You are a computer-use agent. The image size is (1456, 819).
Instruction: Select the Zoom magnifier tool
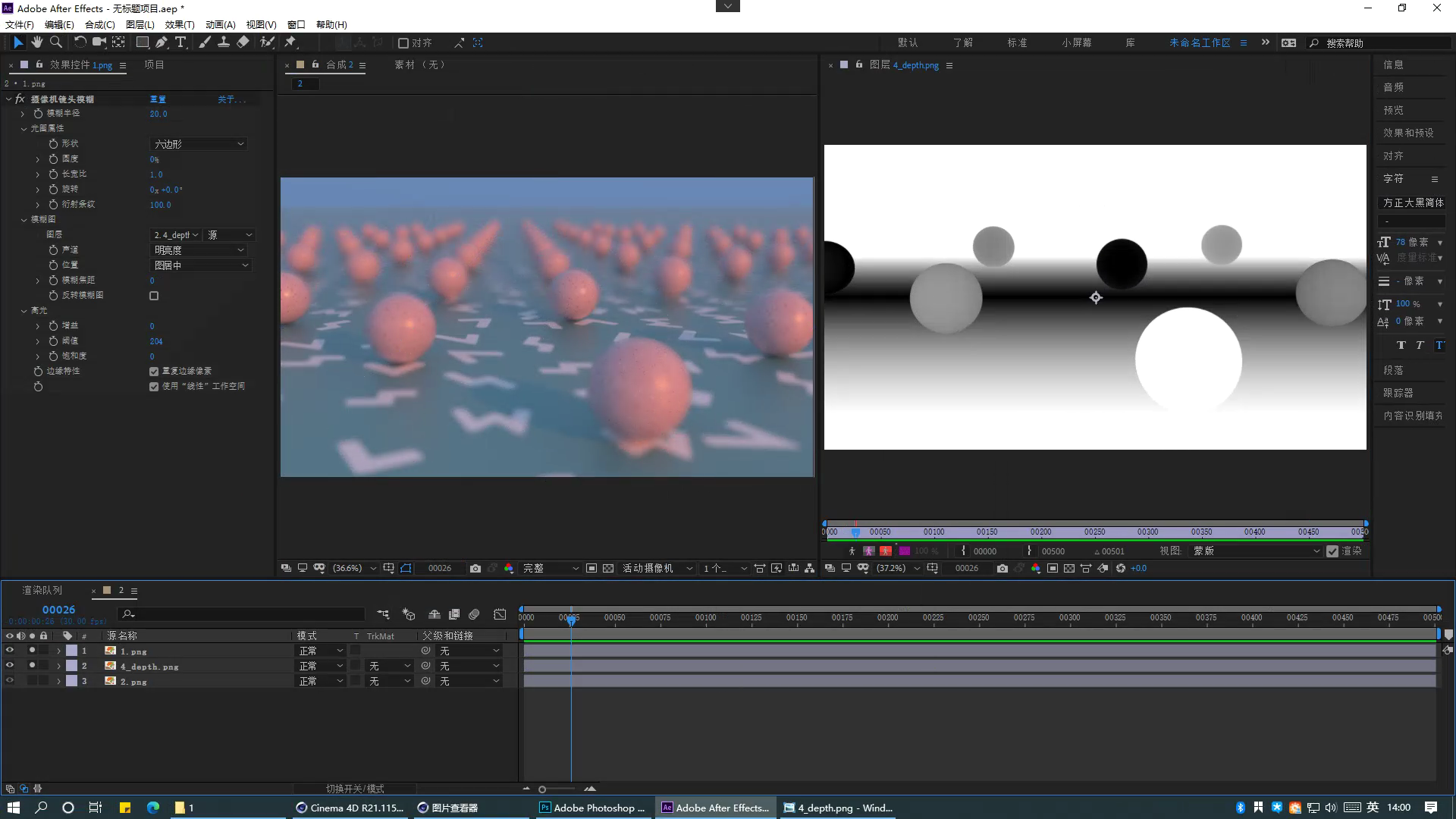point(55,42)
